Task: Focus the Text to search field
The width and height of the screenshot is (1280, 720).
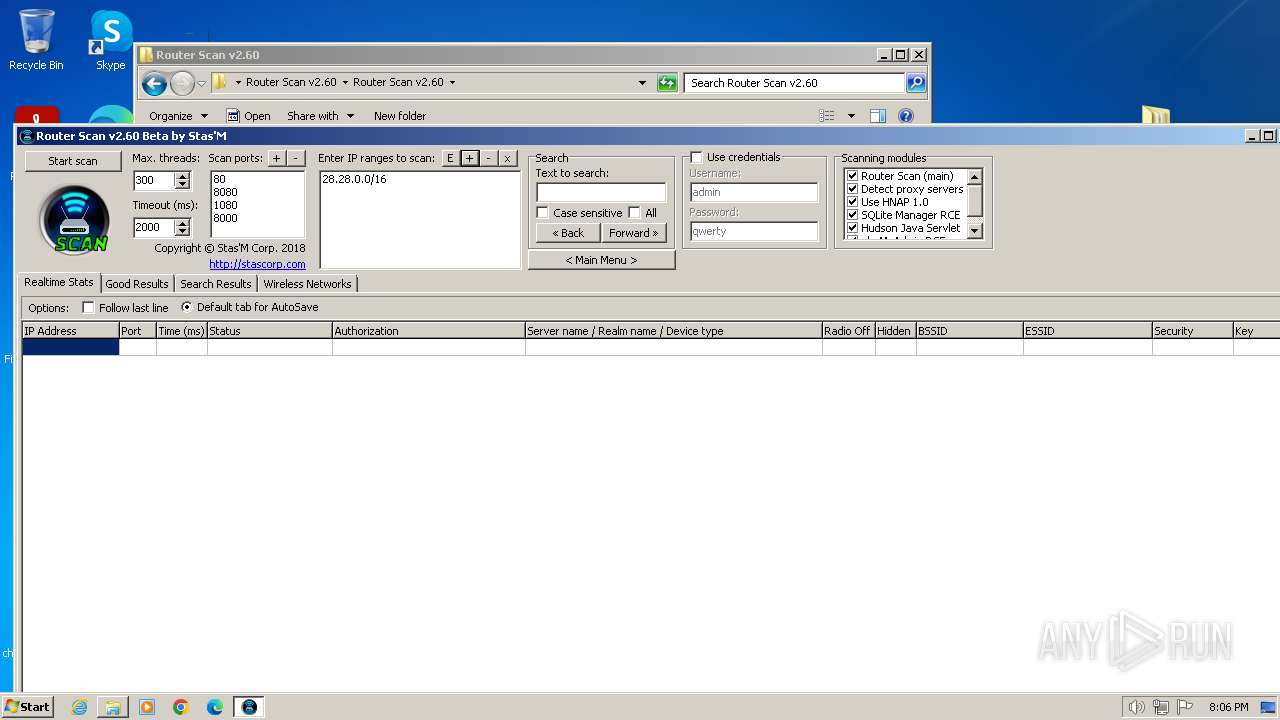Action: pyautogui.click(x=601, y=192)
